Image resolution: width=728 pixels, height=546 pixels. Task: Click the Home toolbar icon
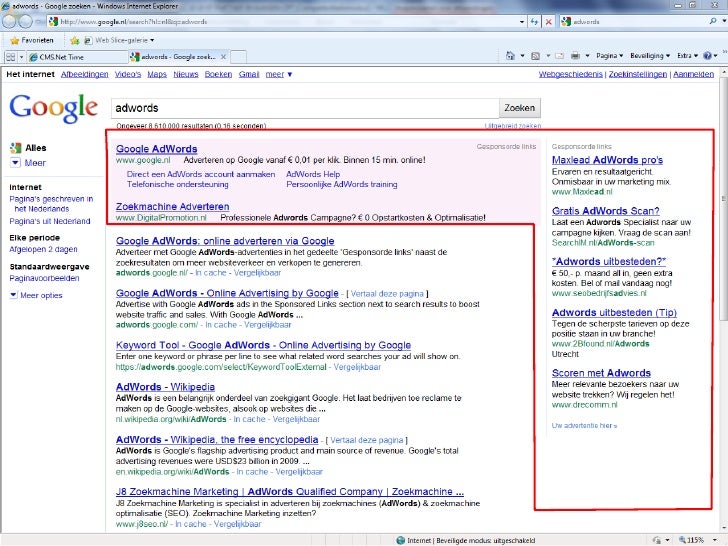click(510, 56)
